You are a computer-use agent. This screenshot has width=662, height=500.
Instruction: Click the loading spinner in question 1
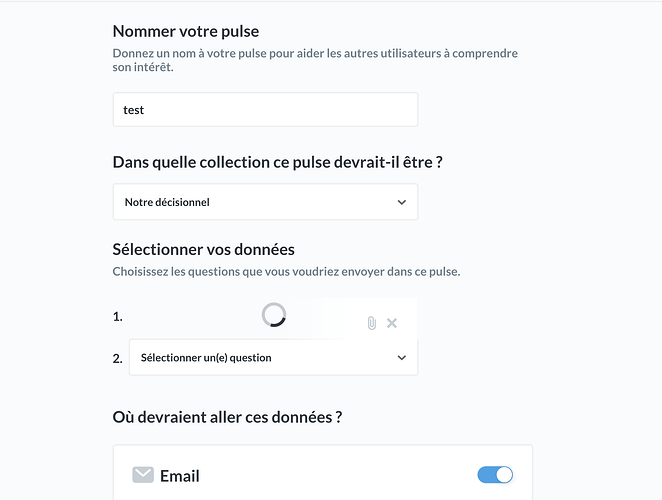[x=274, y=315]
